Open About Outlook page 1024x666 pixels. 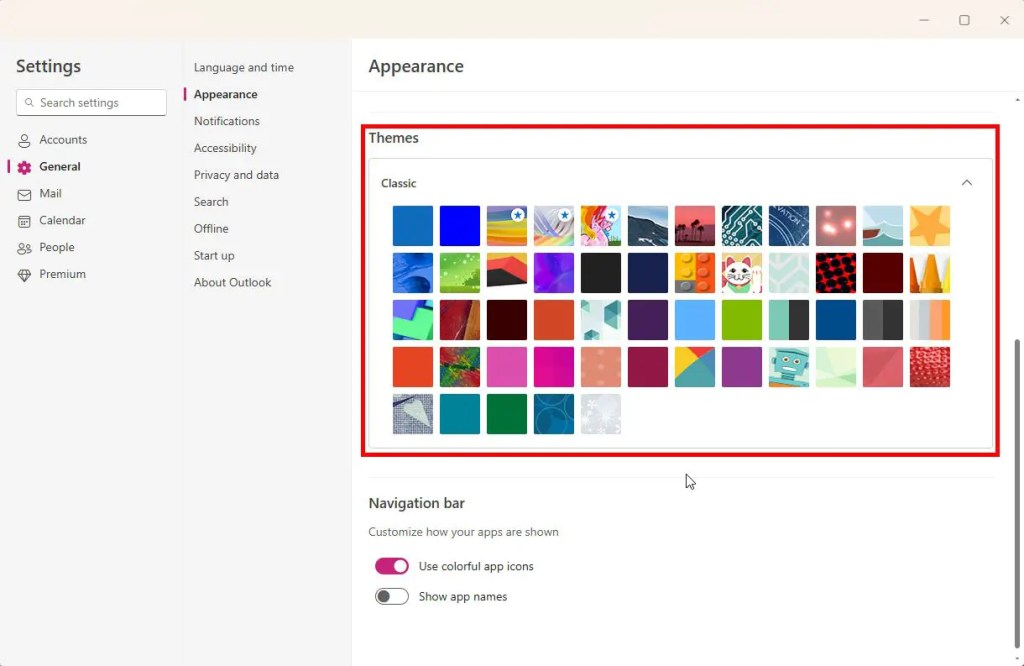tap(232, 282)
